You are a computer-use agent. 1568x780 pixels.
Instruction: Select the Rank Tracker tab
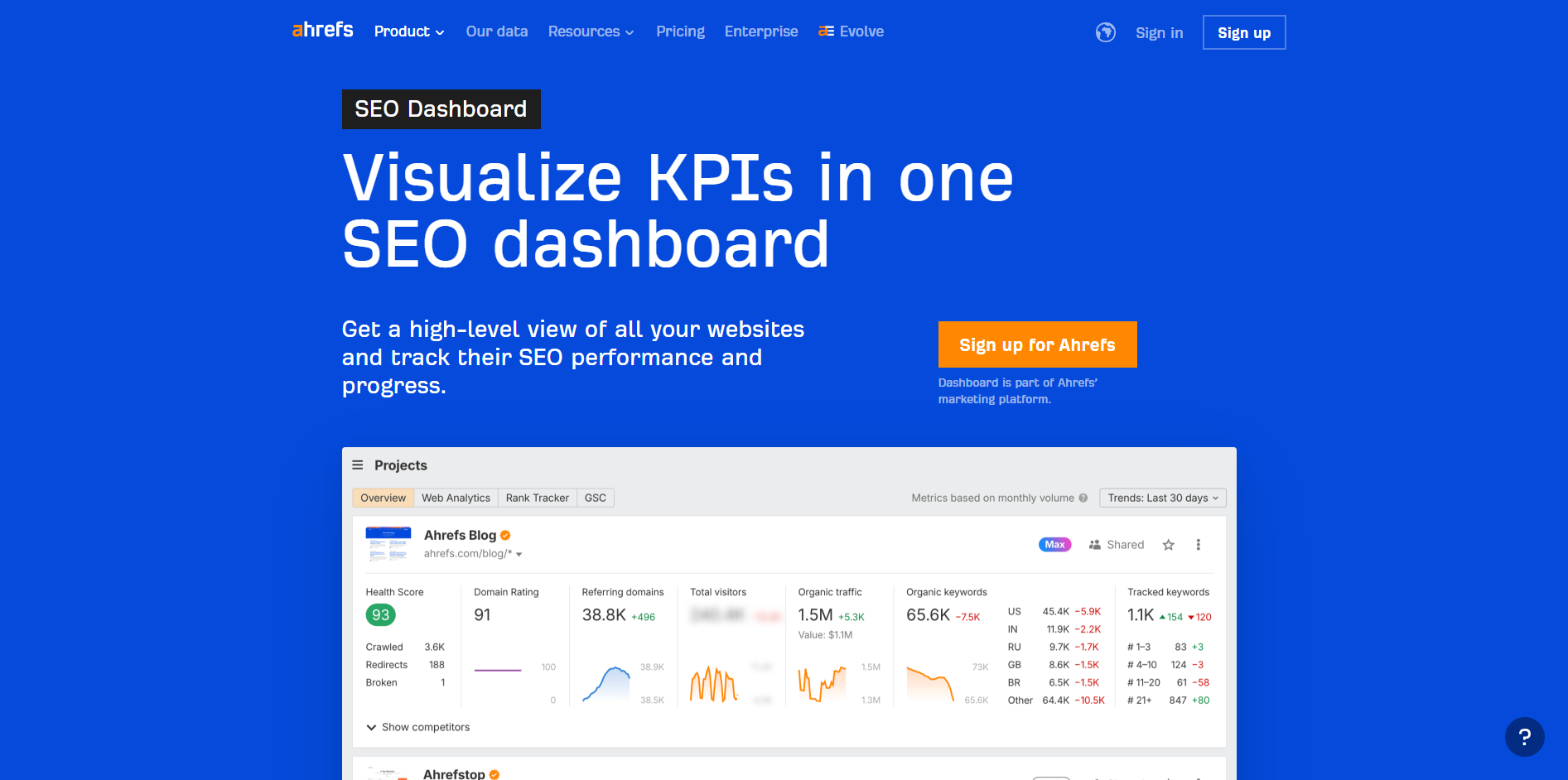click(x=537, y=498)
